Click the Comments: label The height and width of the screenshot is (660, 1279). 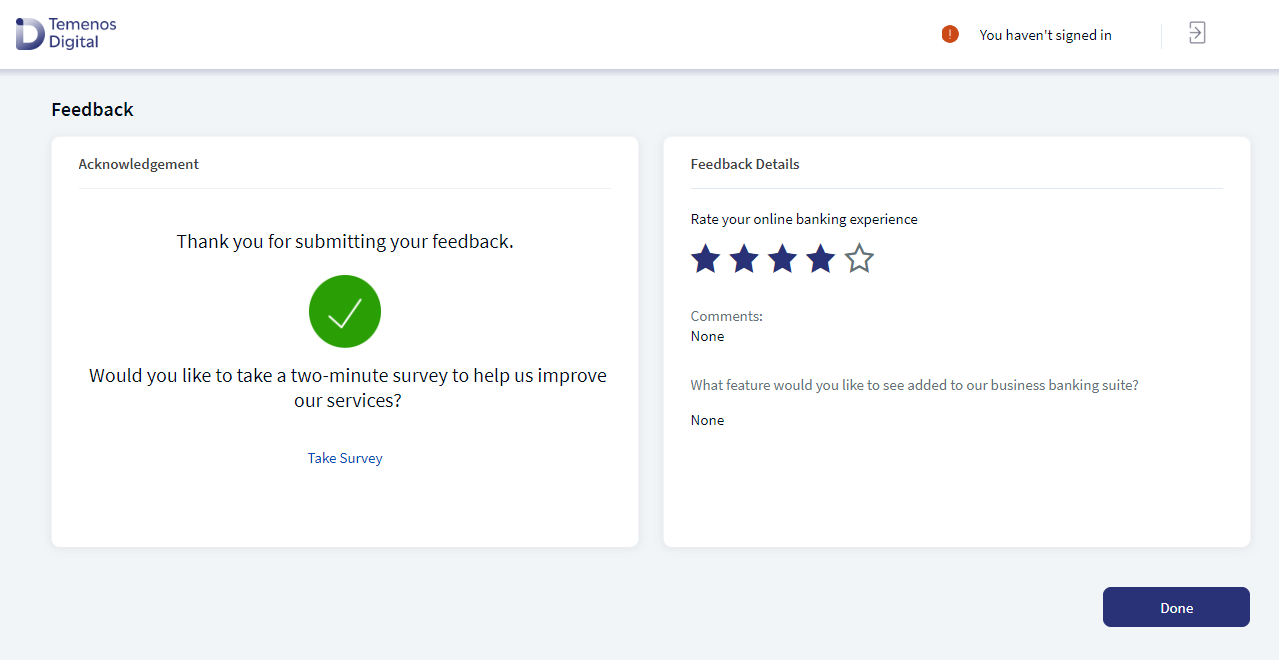(x=727, y=316)
